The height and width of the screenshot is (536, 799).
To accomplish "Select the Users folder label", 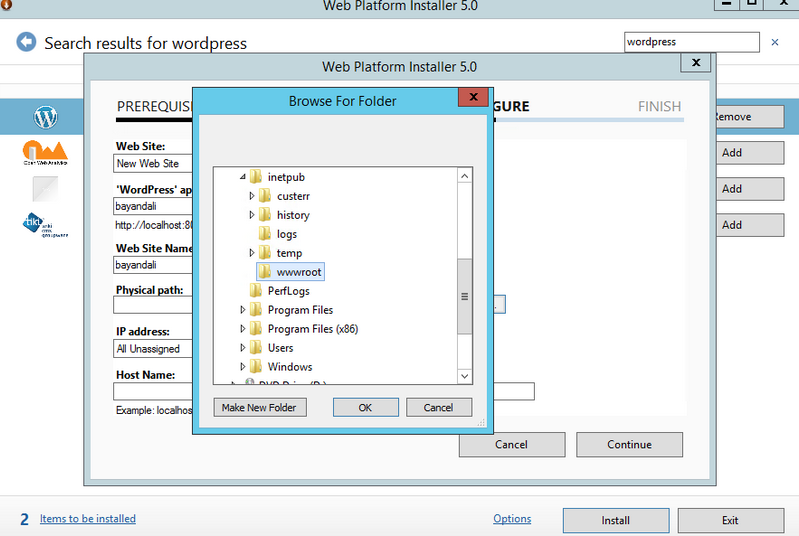I will click(x=280, y=348).
